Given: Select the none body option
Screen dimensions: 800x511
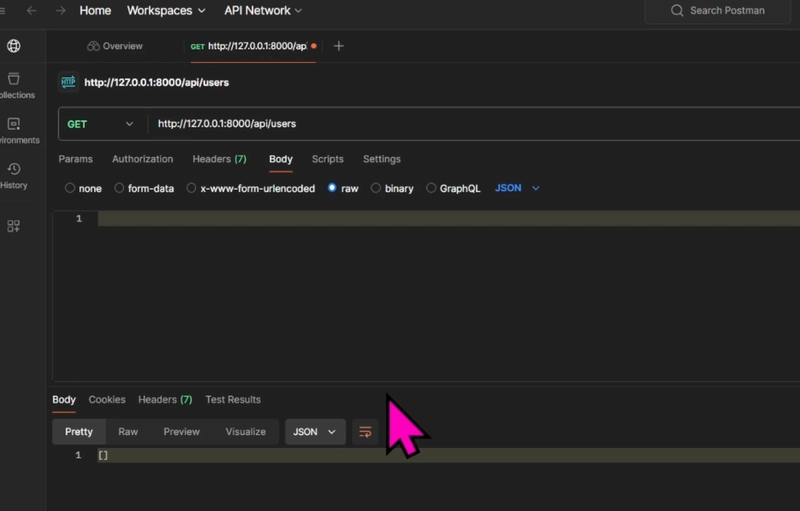Looking at the screenshot, I should tap(70, 188).
